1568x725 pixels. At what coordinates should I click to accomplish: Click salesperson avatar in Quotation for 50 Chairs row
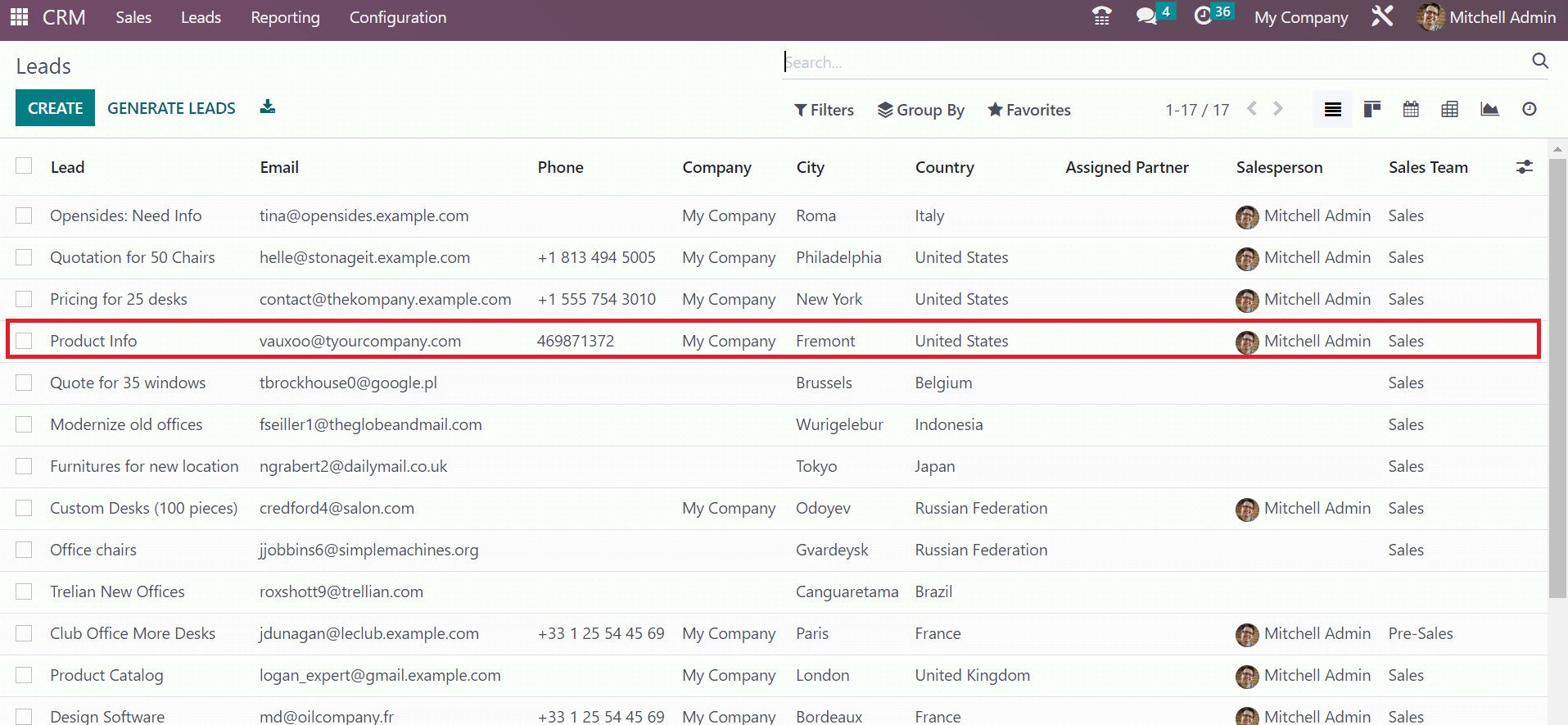(1247, 258)
